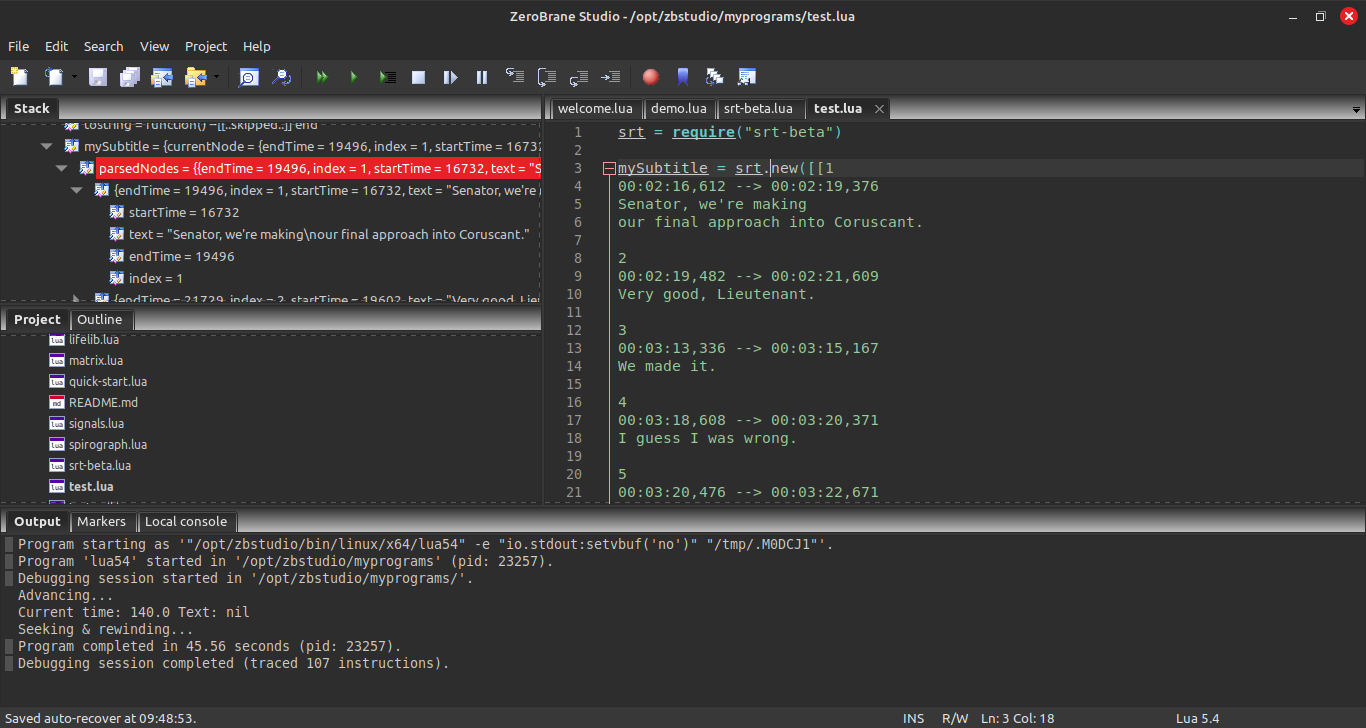
Task: Click the Choose project directory folder icon
Action: click(x=194, y=77)
